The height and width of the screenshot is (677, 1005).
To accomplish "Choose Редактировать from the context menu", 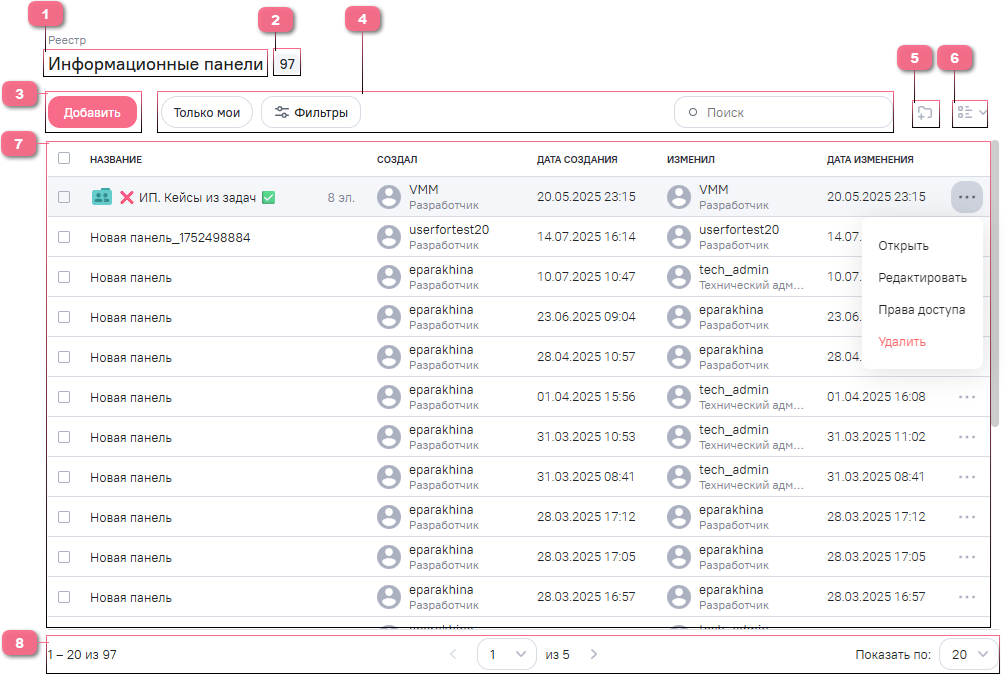I will click(921, 278).
